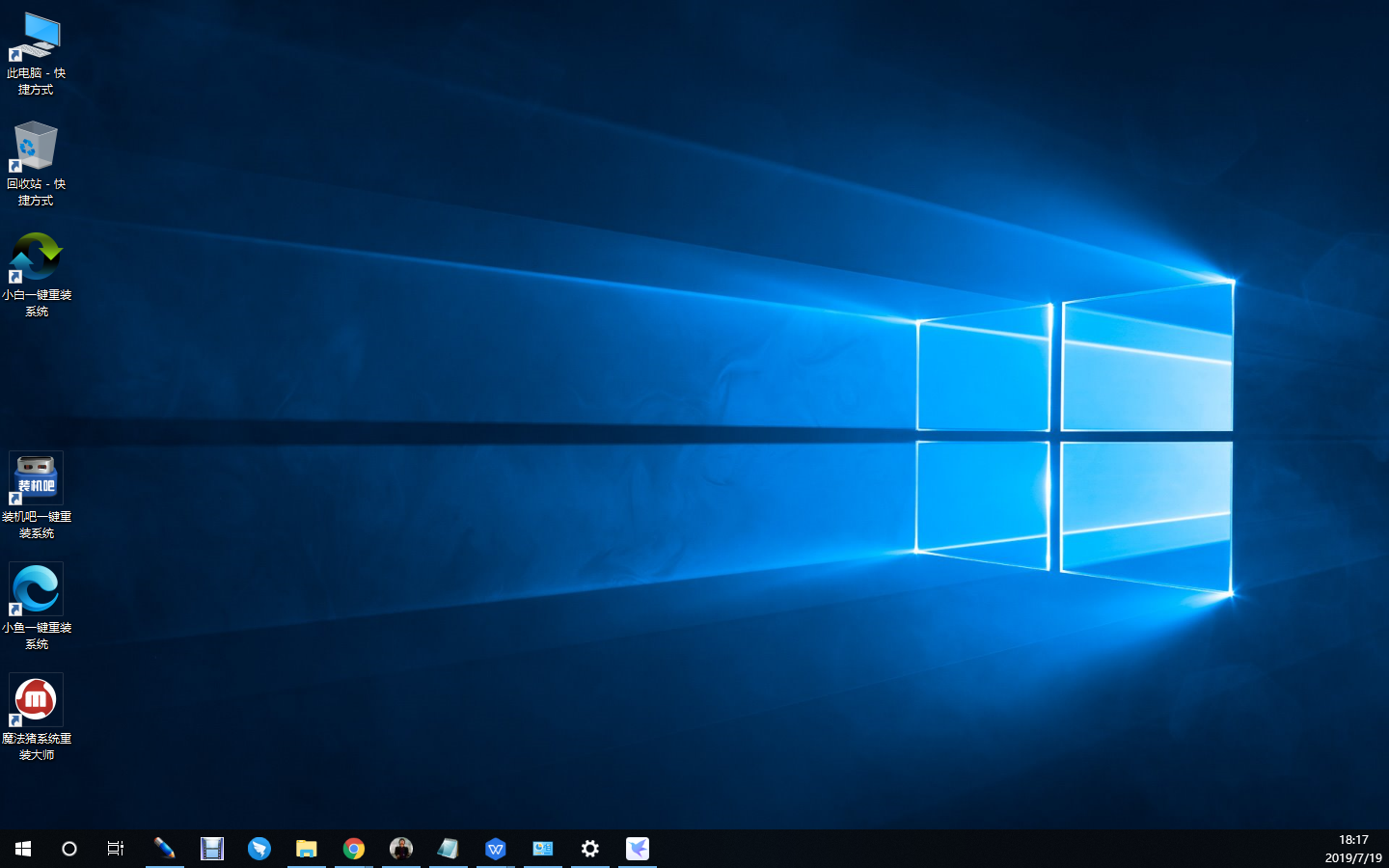The image size is (1389, 868).
Task: Open the notepad app in taskbar
Action: pyautogui.click(x=449, y=849)
